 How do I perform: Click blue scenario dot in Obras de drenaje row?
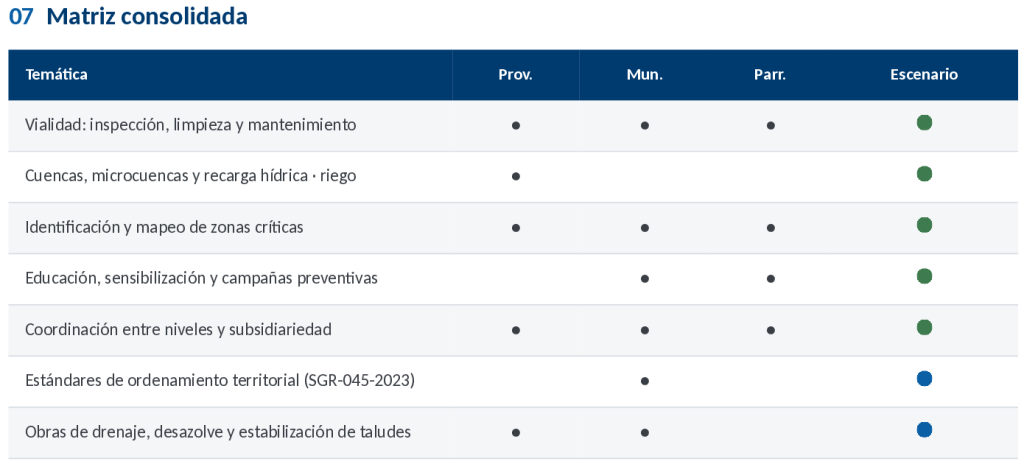[x=923, y=430]
